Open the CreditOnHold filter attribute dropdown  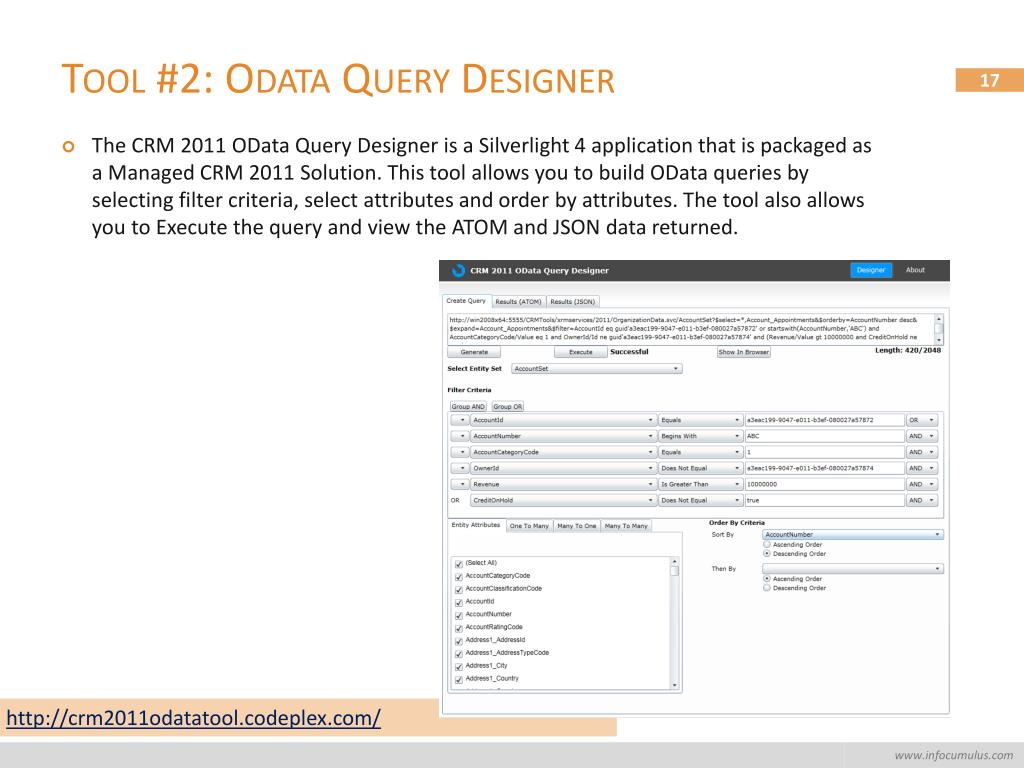[563, 500]
